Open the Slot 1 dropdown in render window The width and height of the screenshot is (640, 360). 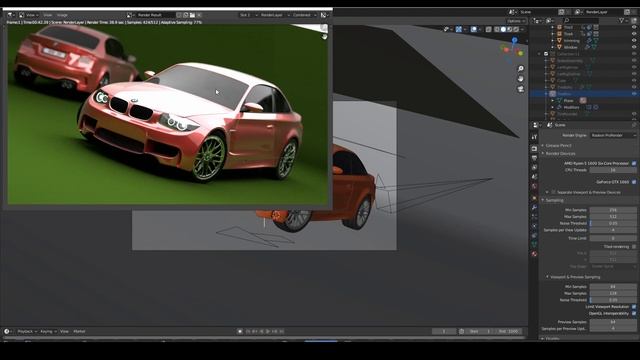point(249,15)
